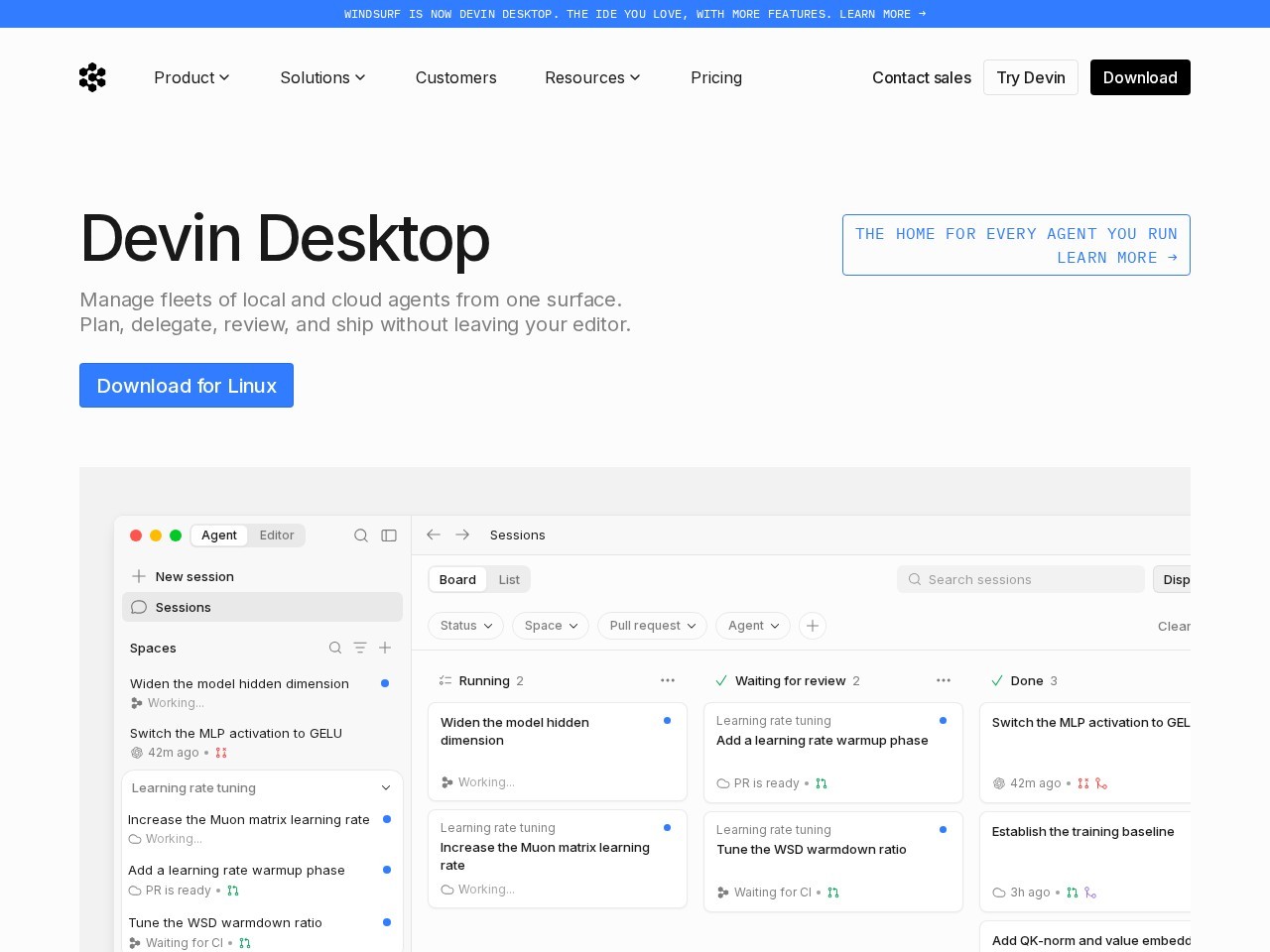The image size is (1270, 952).
Task: Click the search icon beside the Agent/Editor switch
Action: (361, 535)
